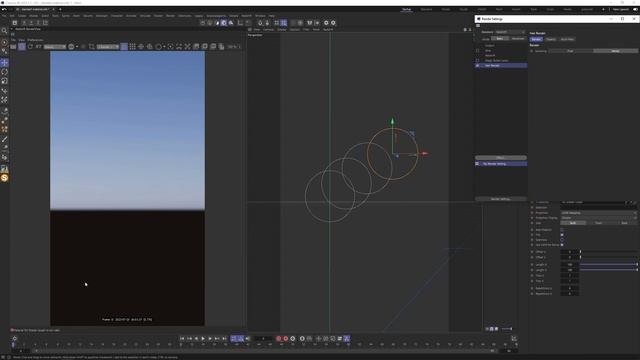Select the Move tool in left palette
This screenshot has width=640, height=360.
[x=4, y=62]
